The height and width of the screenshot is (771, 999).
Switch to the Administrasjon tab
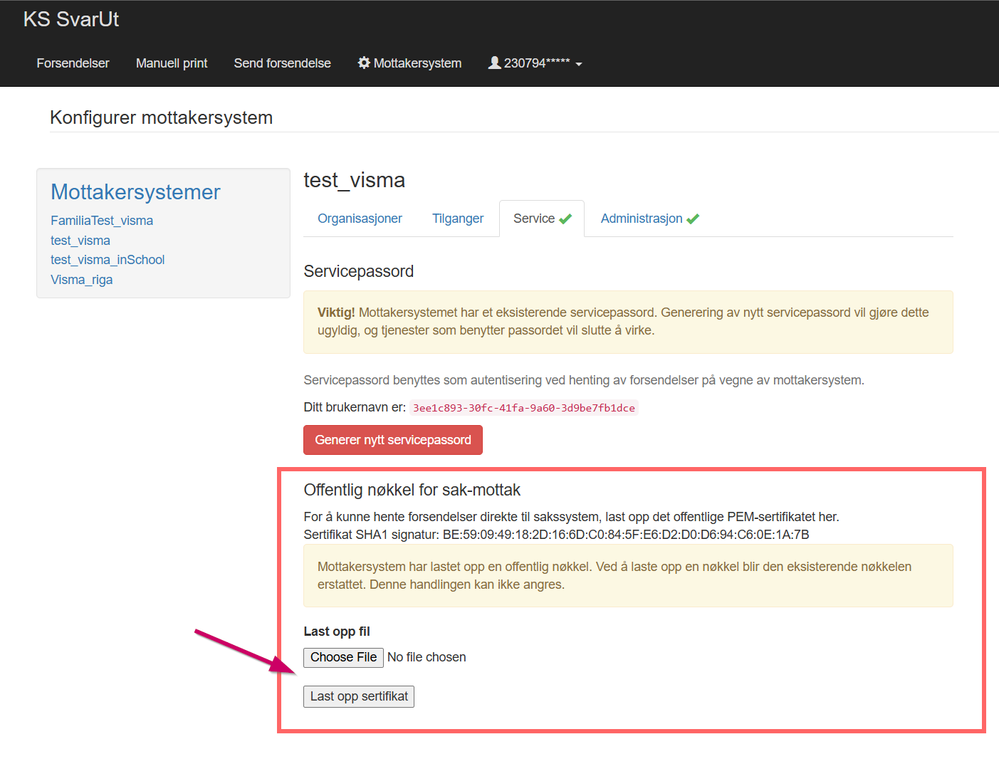649,219
